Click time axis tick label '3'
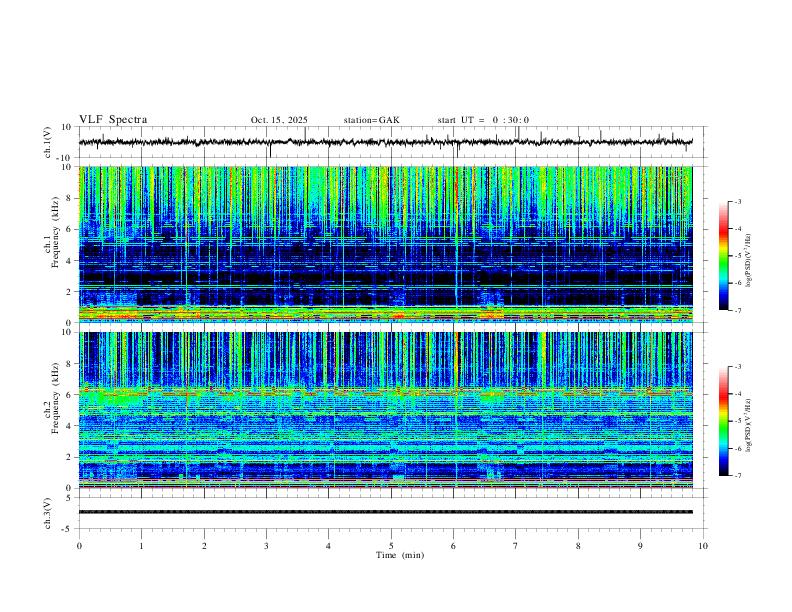This screenshot has height=612, width=792. pyautogui.click(x=266, y=546)
